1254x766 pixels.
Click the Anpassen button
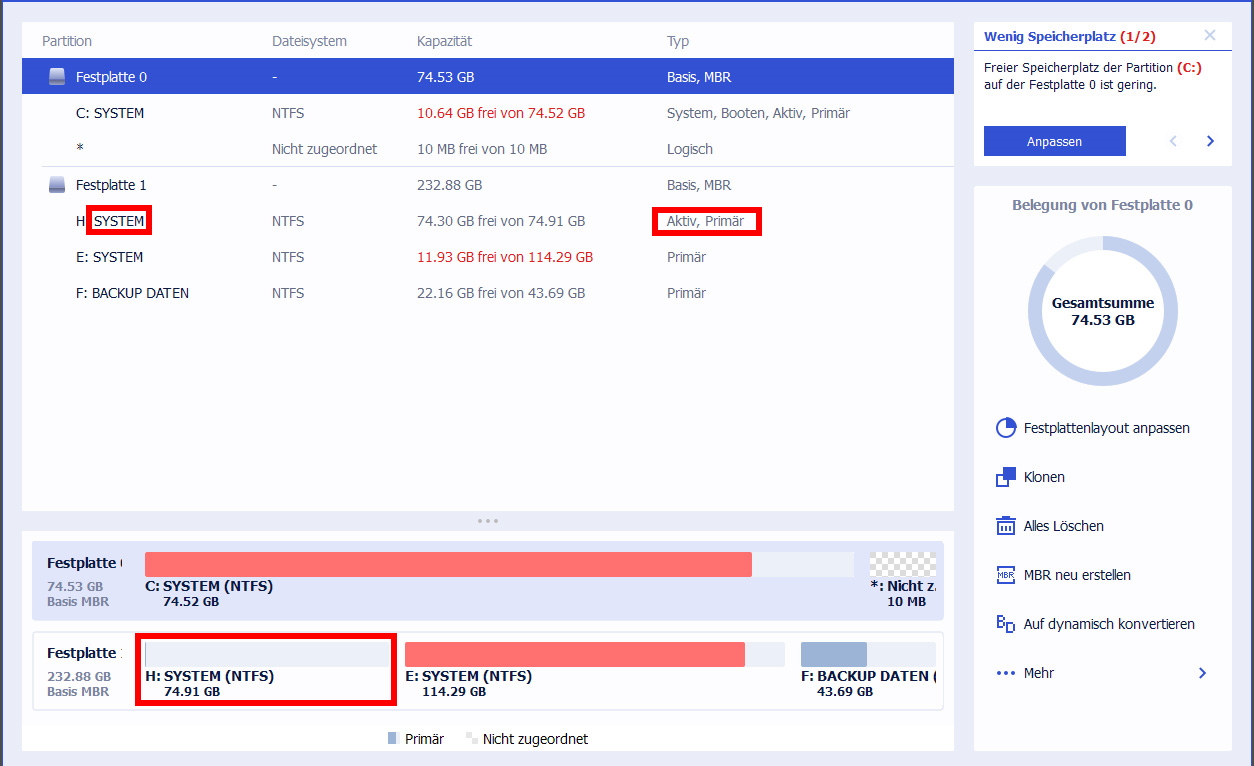tap(1055, 141)
